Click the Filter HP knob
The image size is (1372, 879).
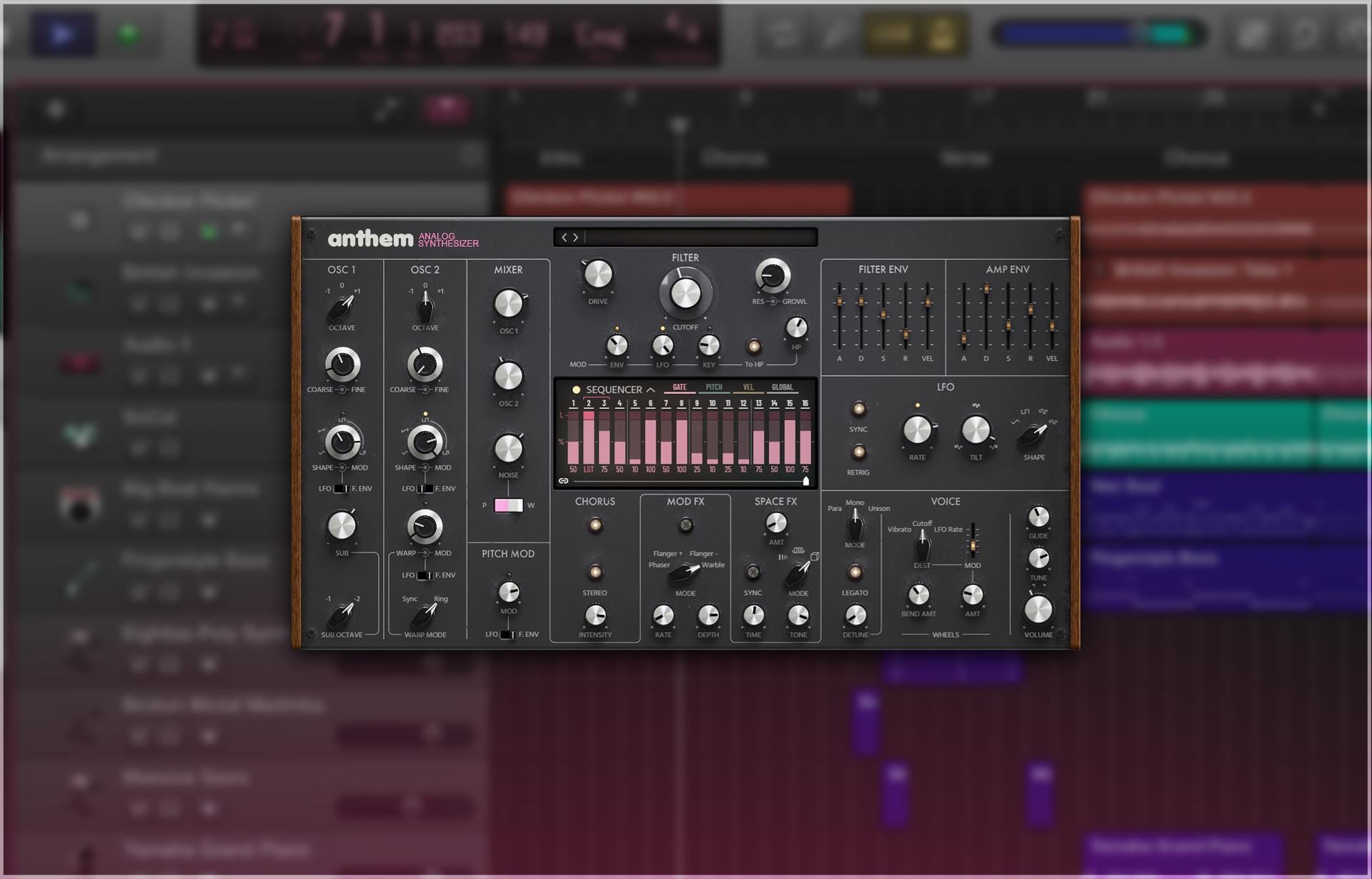[x=796, y=328]
